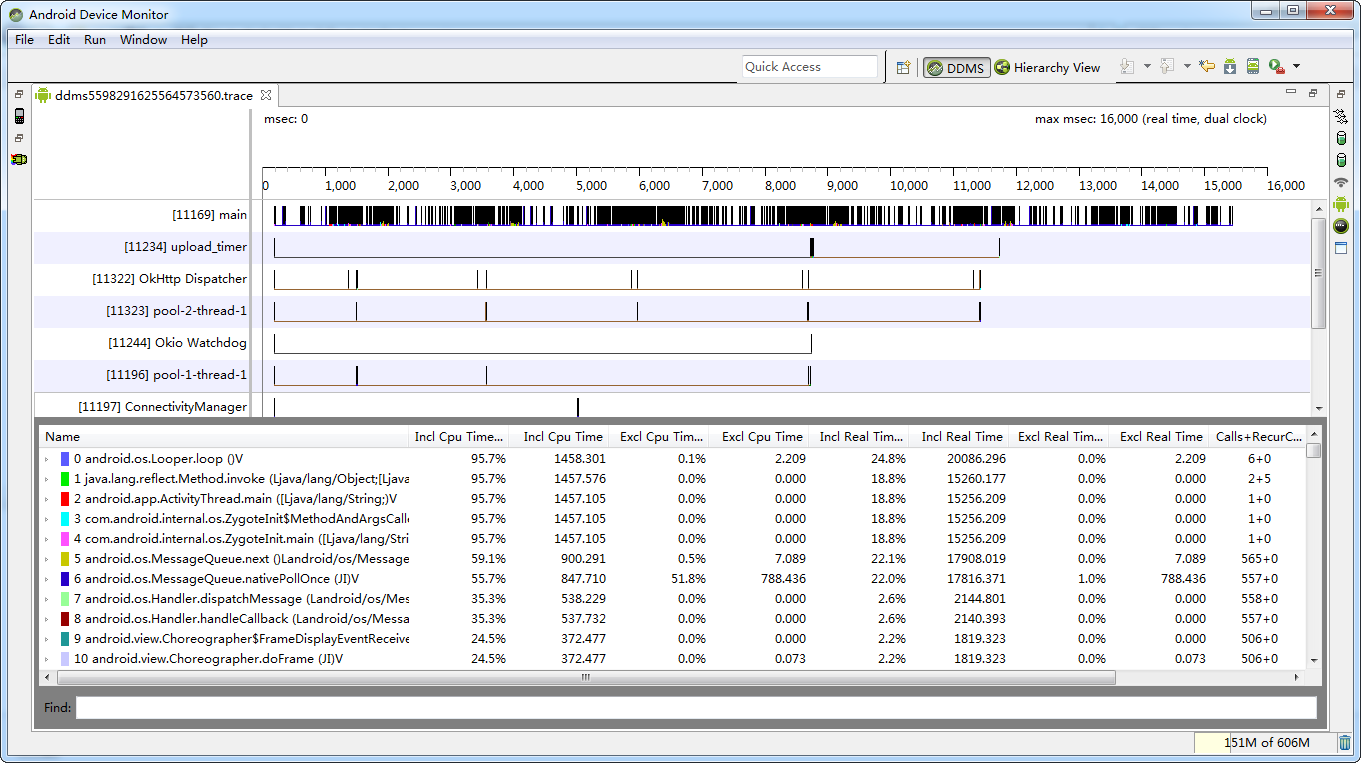Open the Window menu

[144, 40]
